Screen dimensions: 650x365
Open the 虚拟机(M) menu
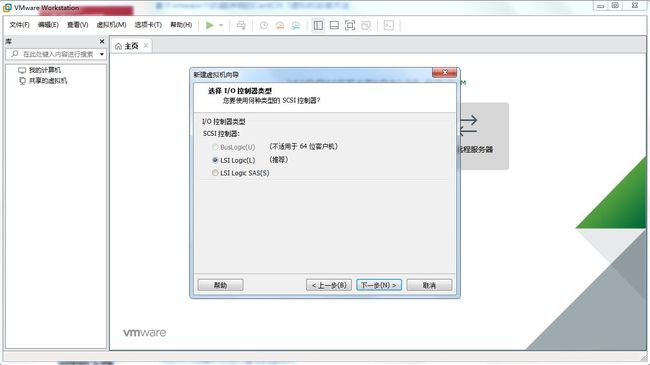(111, 25)
